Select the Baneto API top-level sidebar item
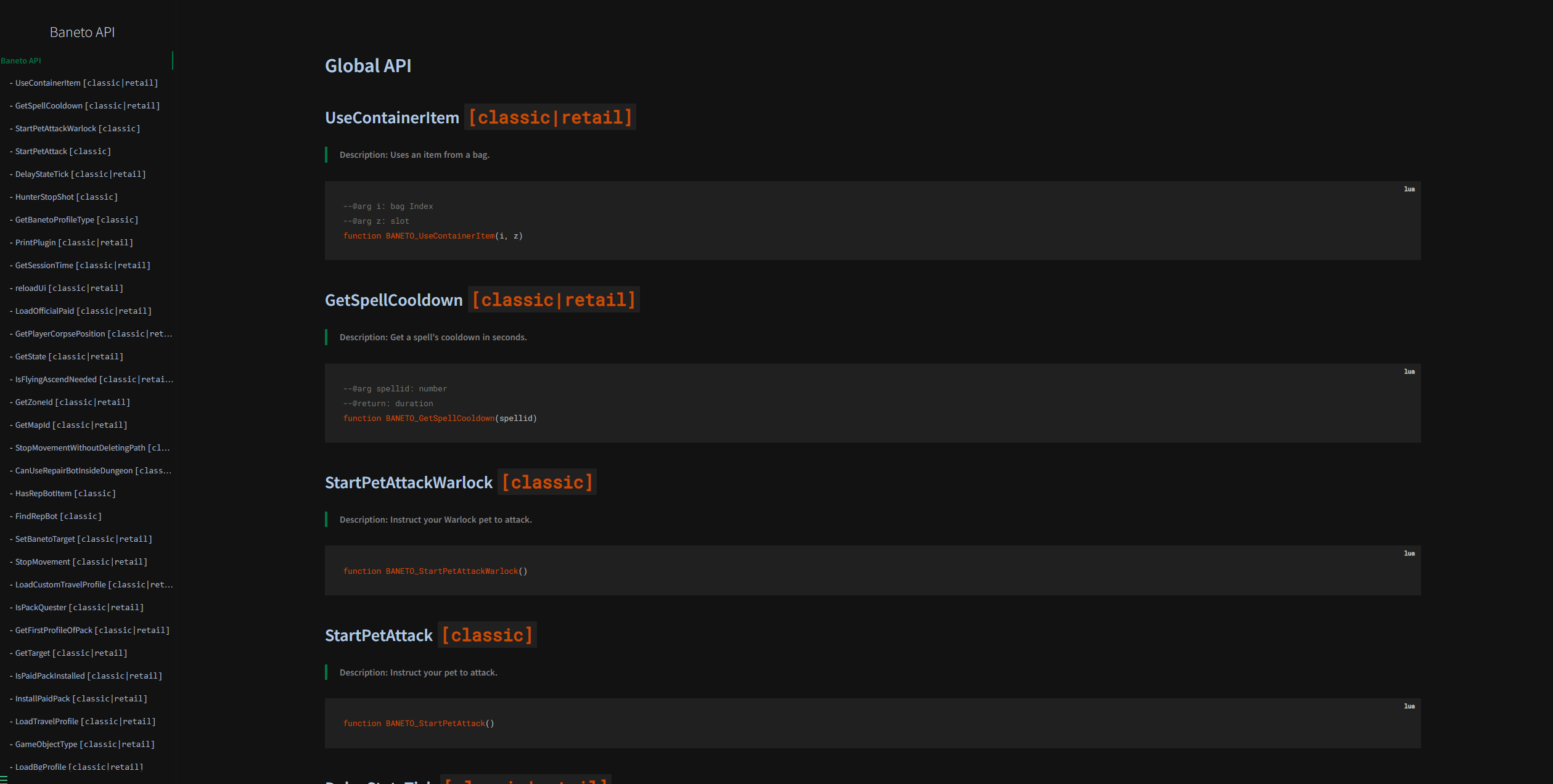The width and height of the screenshot is (1553, 784). click(21, 60)
